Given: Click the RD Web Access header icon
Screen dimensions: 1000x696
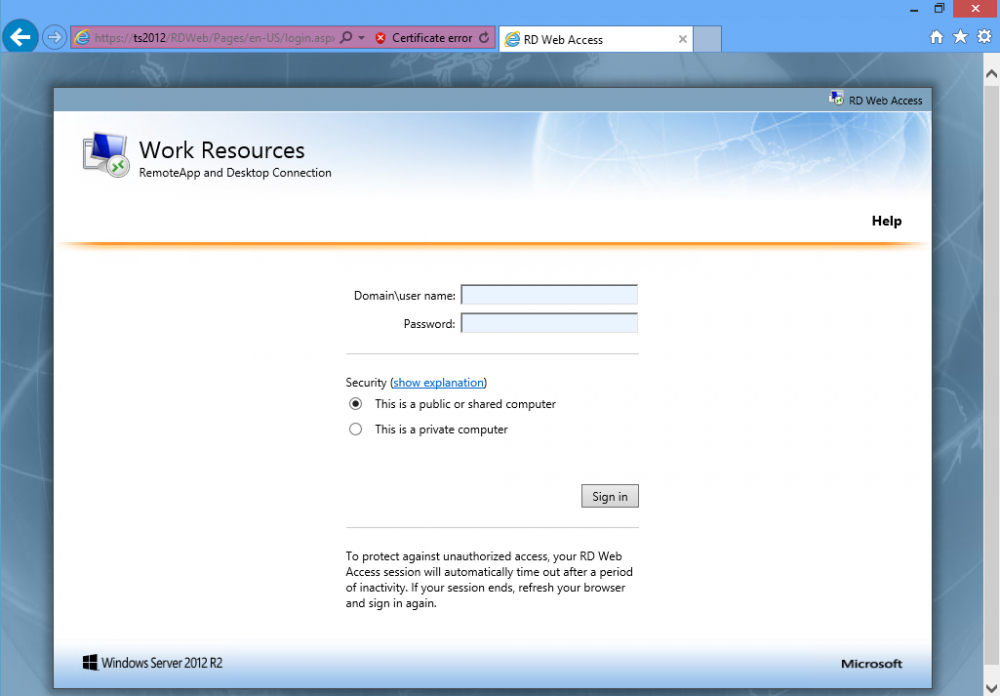Looking at the screenshot, I should click(x=836, y=98).
